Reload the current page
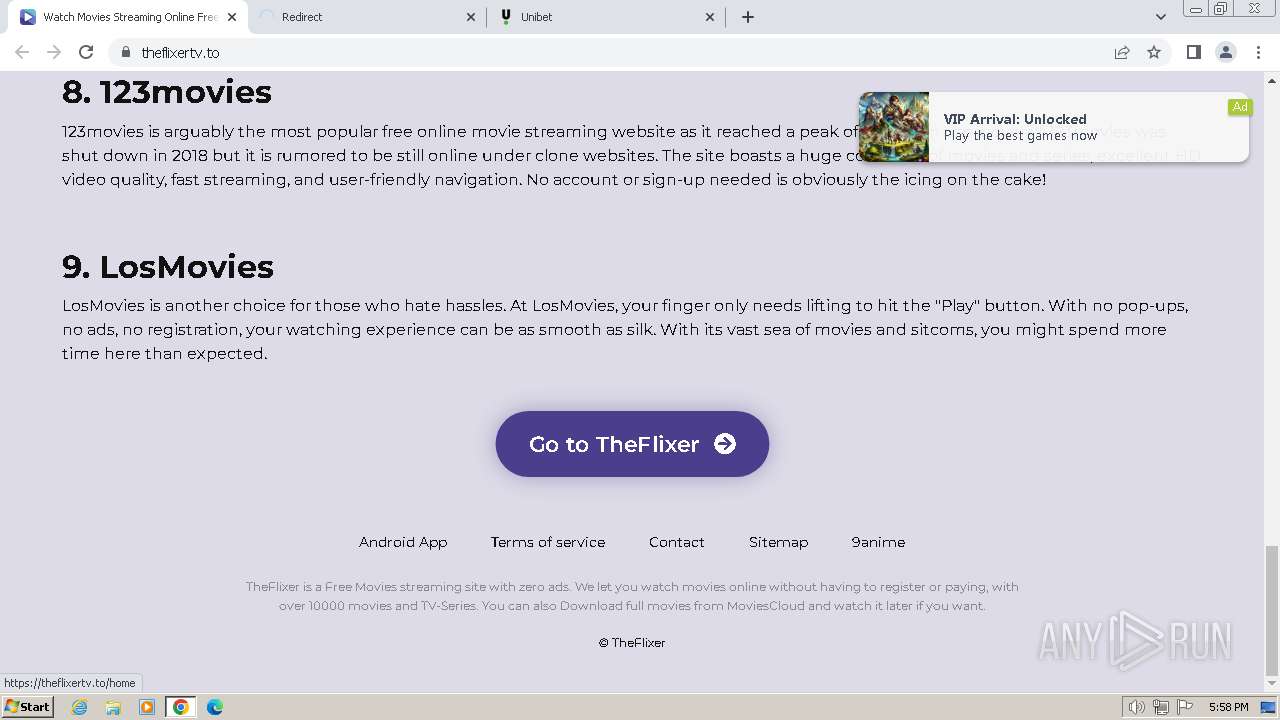The image size is (1280, 720). point(86,52)
